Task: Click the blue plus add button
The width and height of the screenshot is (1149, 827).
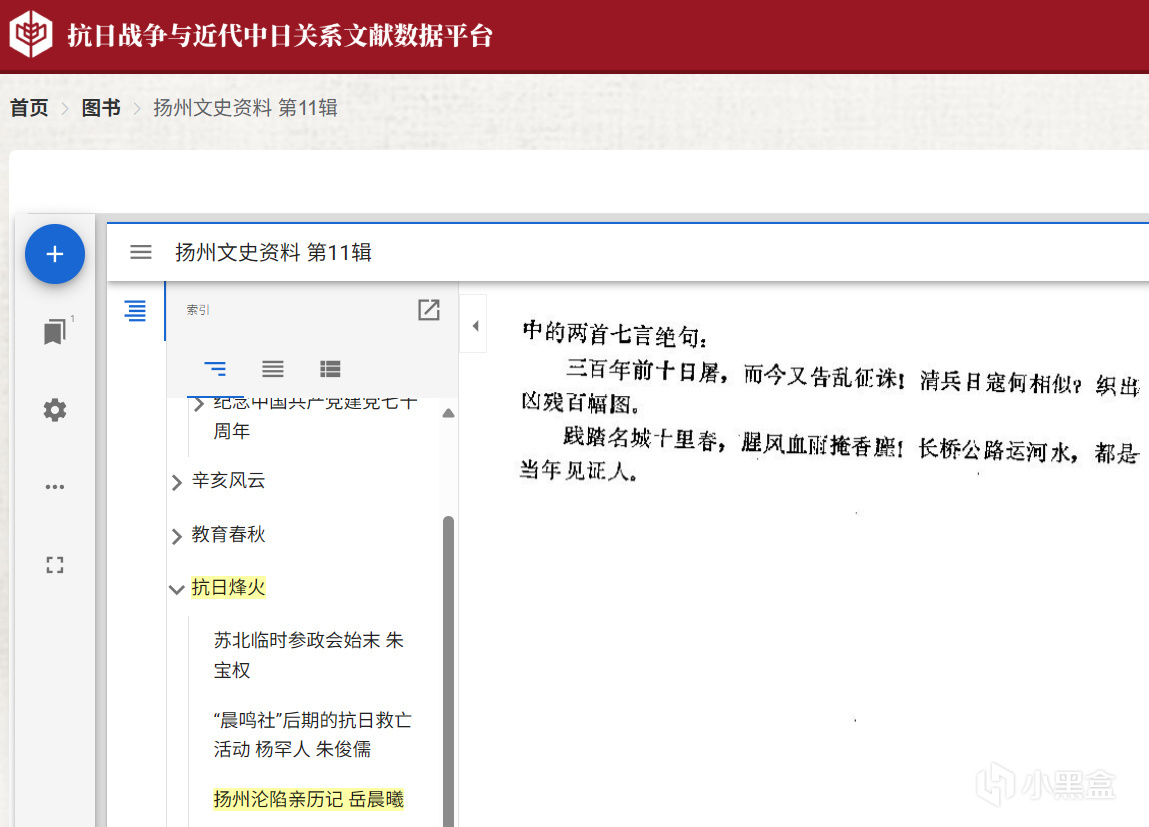Action: pyautogui.click(x=55, y=254)
